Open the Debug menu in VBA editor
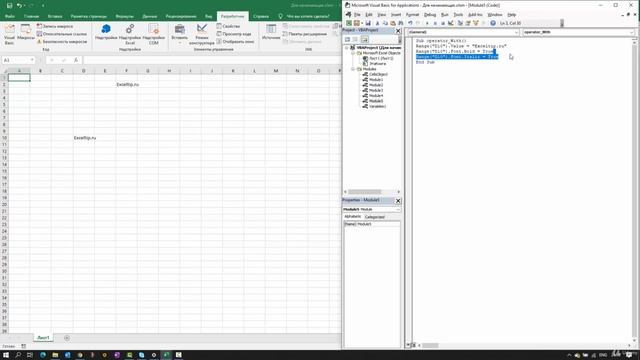Image resolution: width=640 pixels, height=360 pixels. tap(430, 15)
